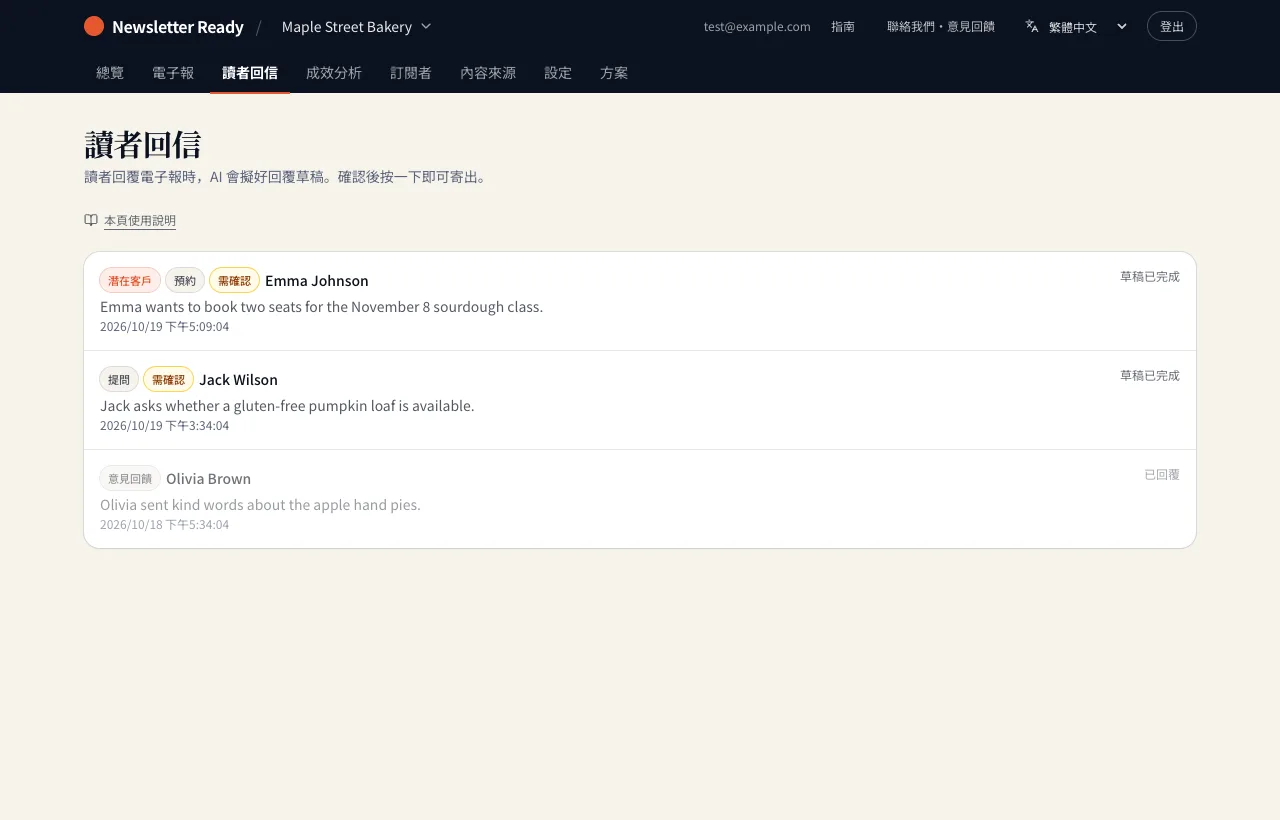The height and width of the screenshot is (820, 1280).
Task: Expand the 繁體中文 language selector
Action: point(1077,26)
